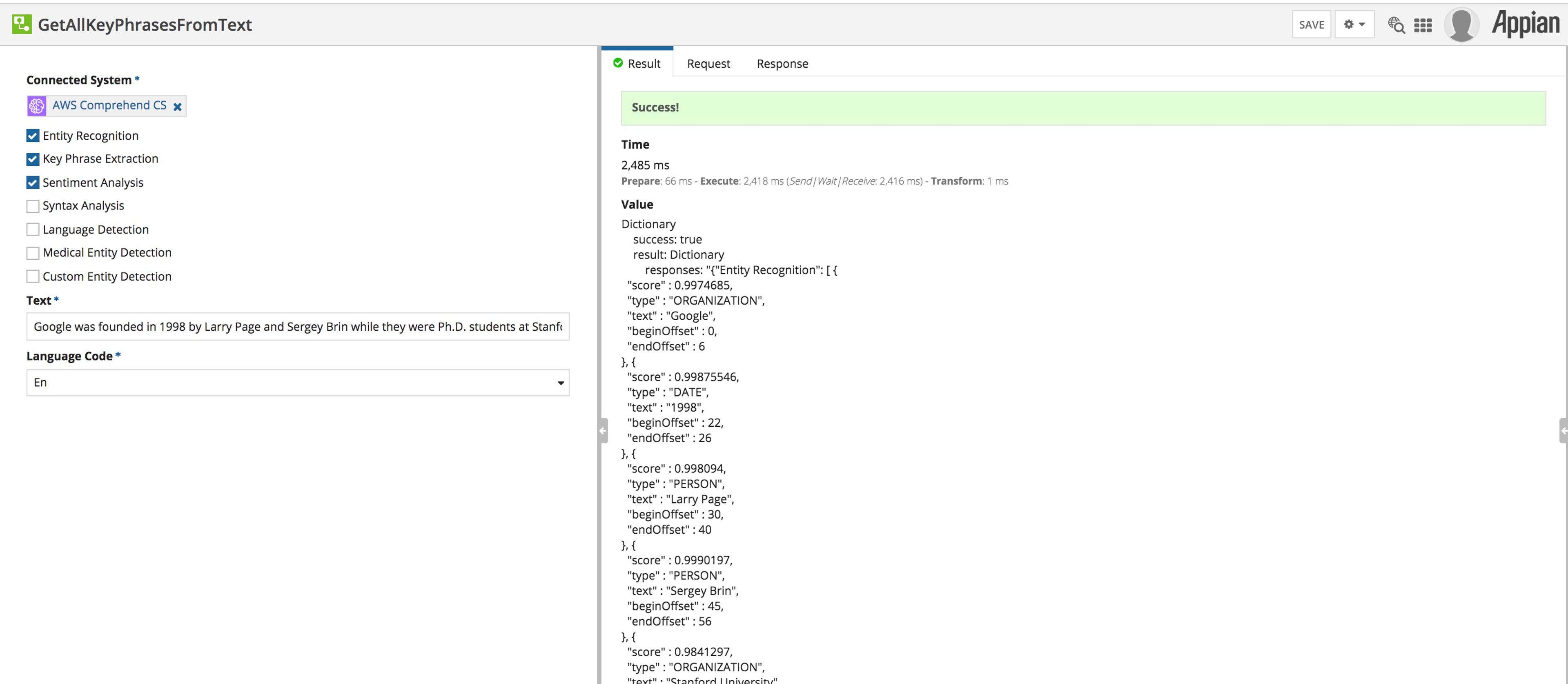Click the Language Code label

(x=69, y=356)
